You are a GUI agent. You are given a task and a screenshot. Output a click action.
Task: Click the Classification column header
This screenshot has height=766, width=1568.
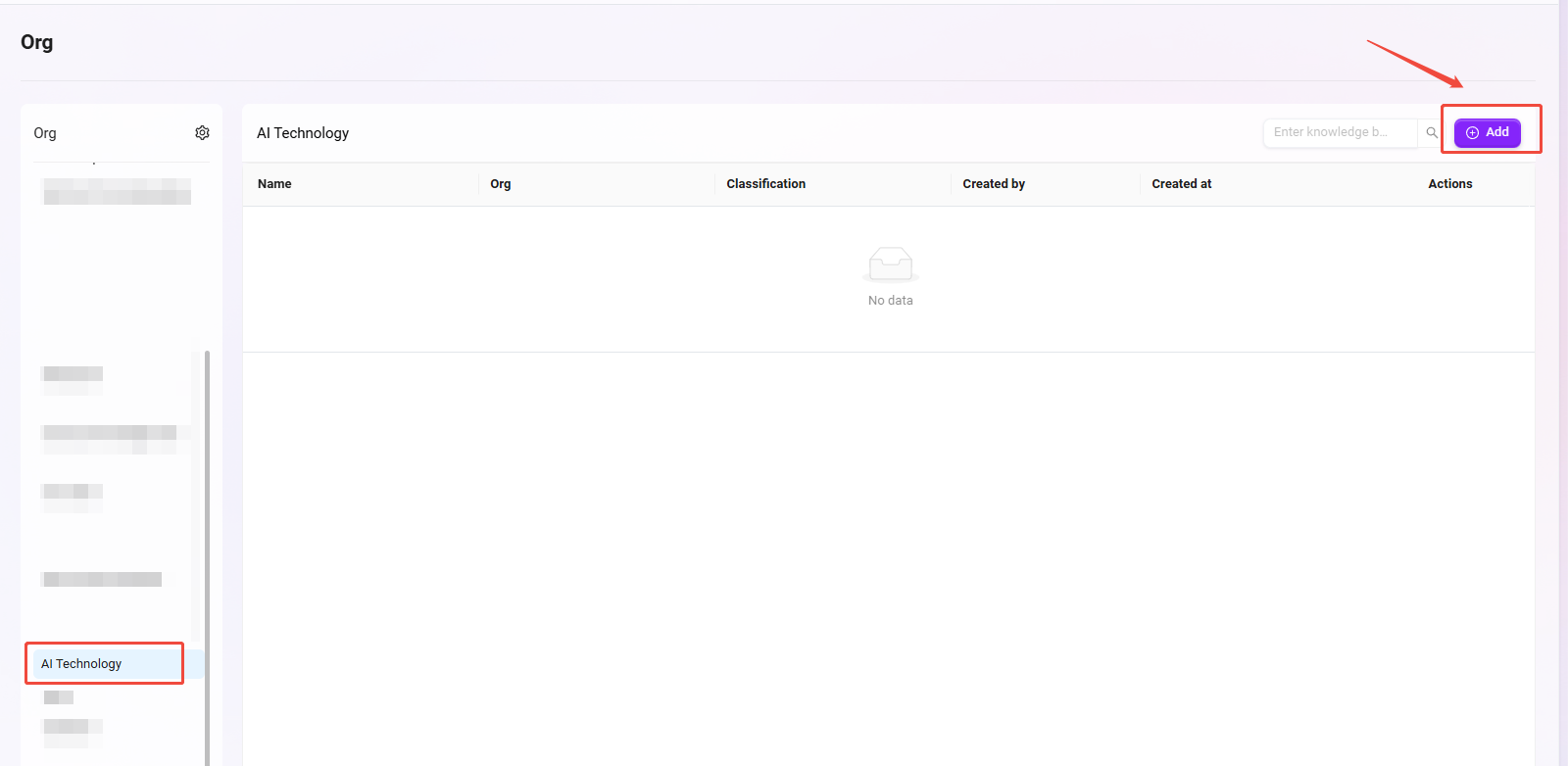click(x=765, y=184)
